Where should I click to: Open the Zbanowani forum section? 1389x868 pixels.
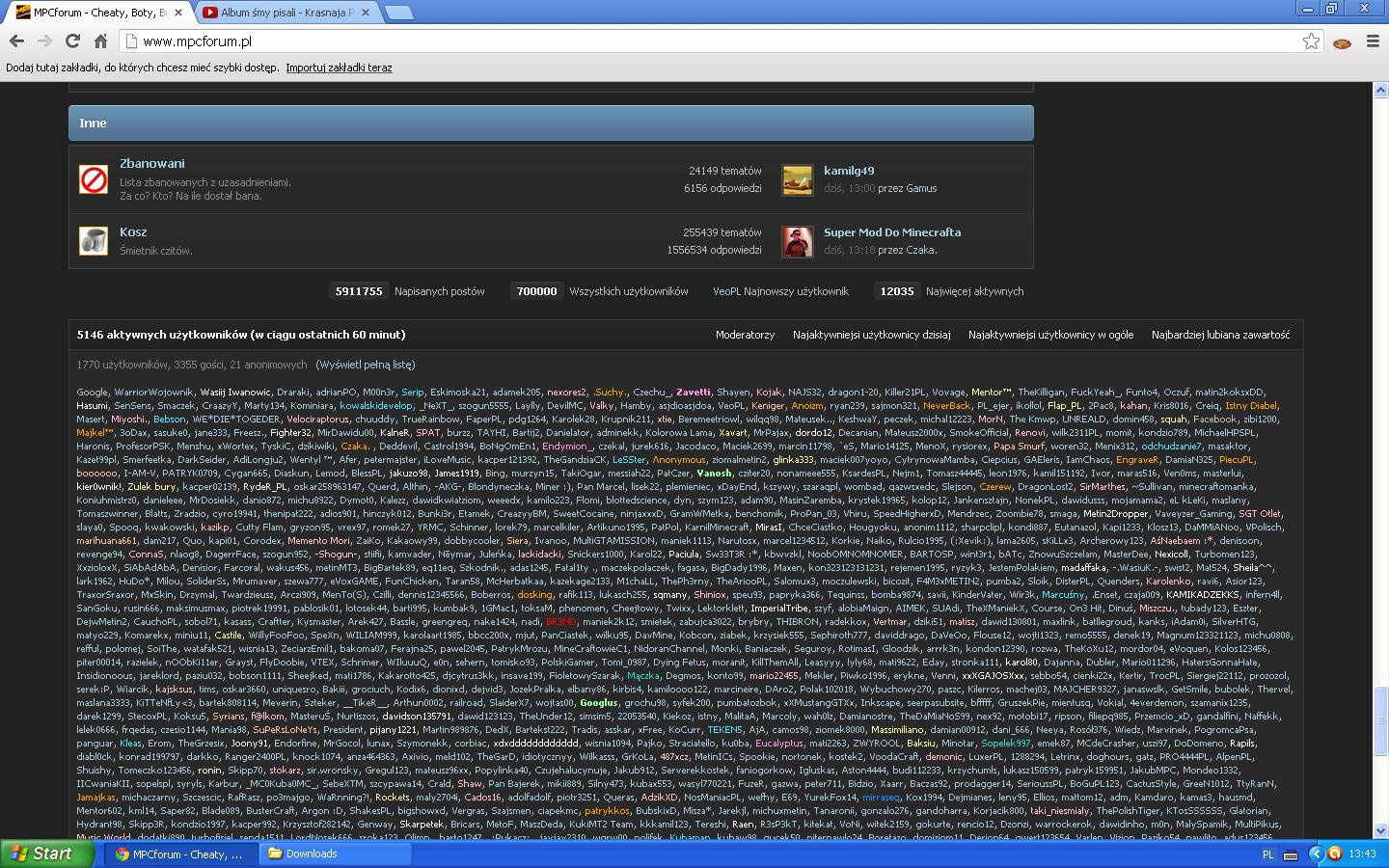pyautogui.click(x=151, y=163)
